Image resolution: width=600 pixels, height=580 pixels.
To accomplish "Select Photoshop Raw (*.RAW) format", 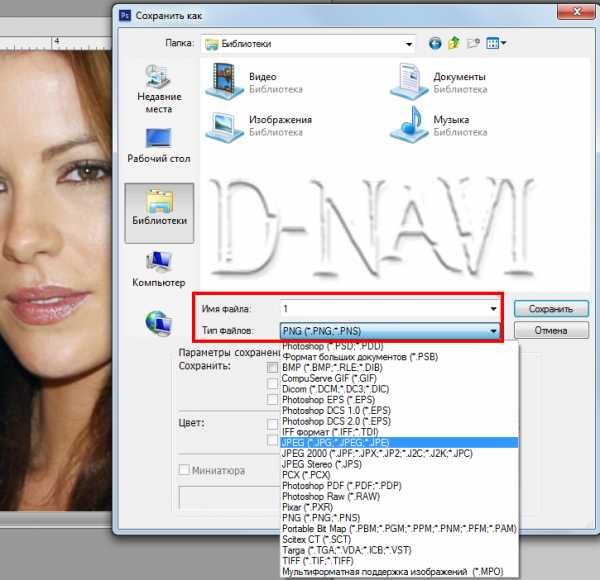I will coord(399,496).
